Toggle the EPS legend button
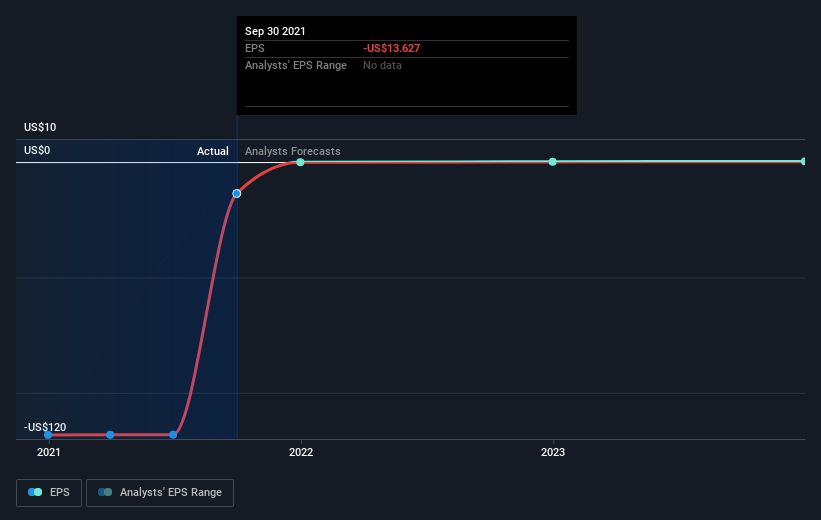Viewport: 821px width, 520px height. click(x=49, y=492)
